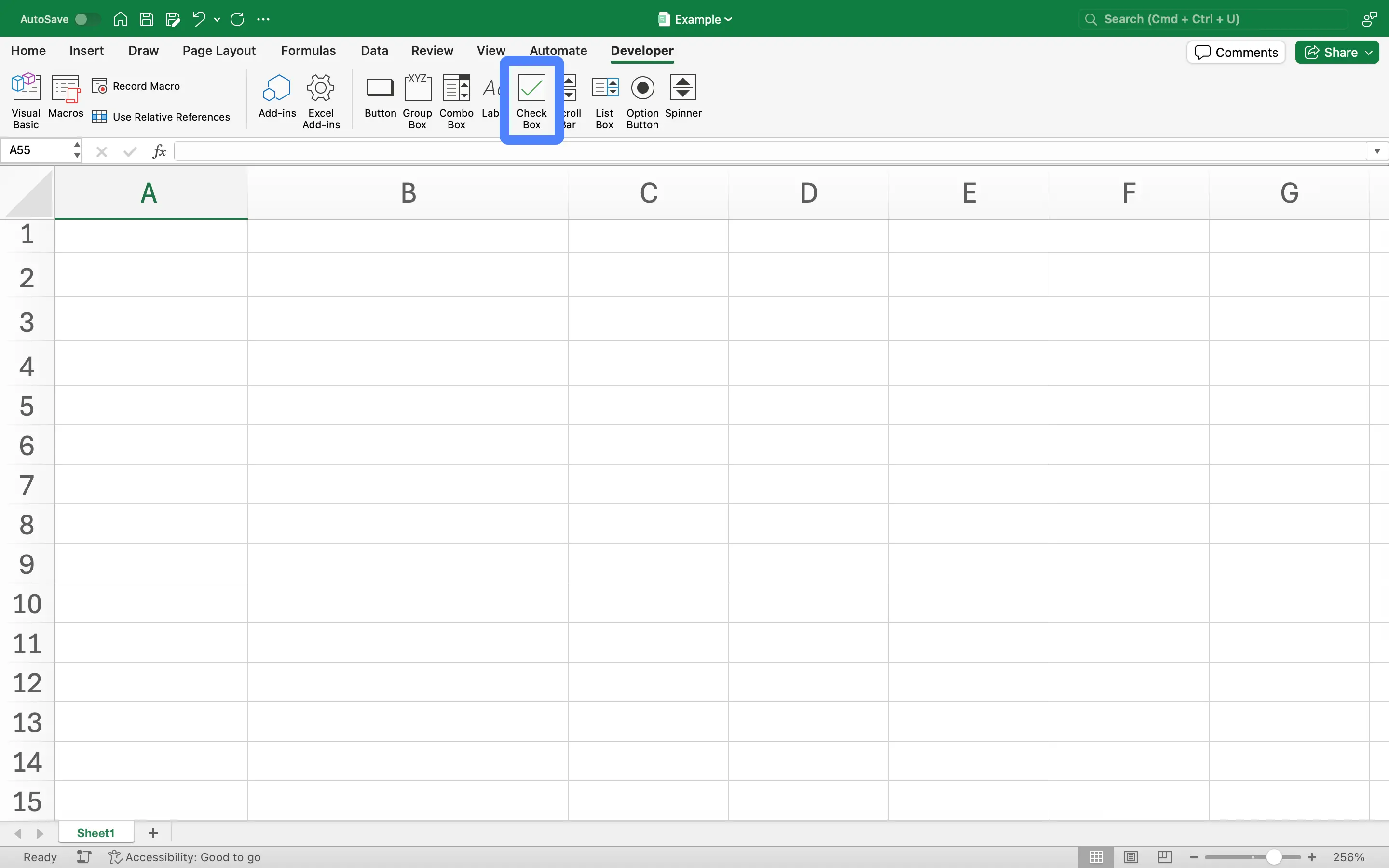Click the macro recording status icon

coord(84,857)
